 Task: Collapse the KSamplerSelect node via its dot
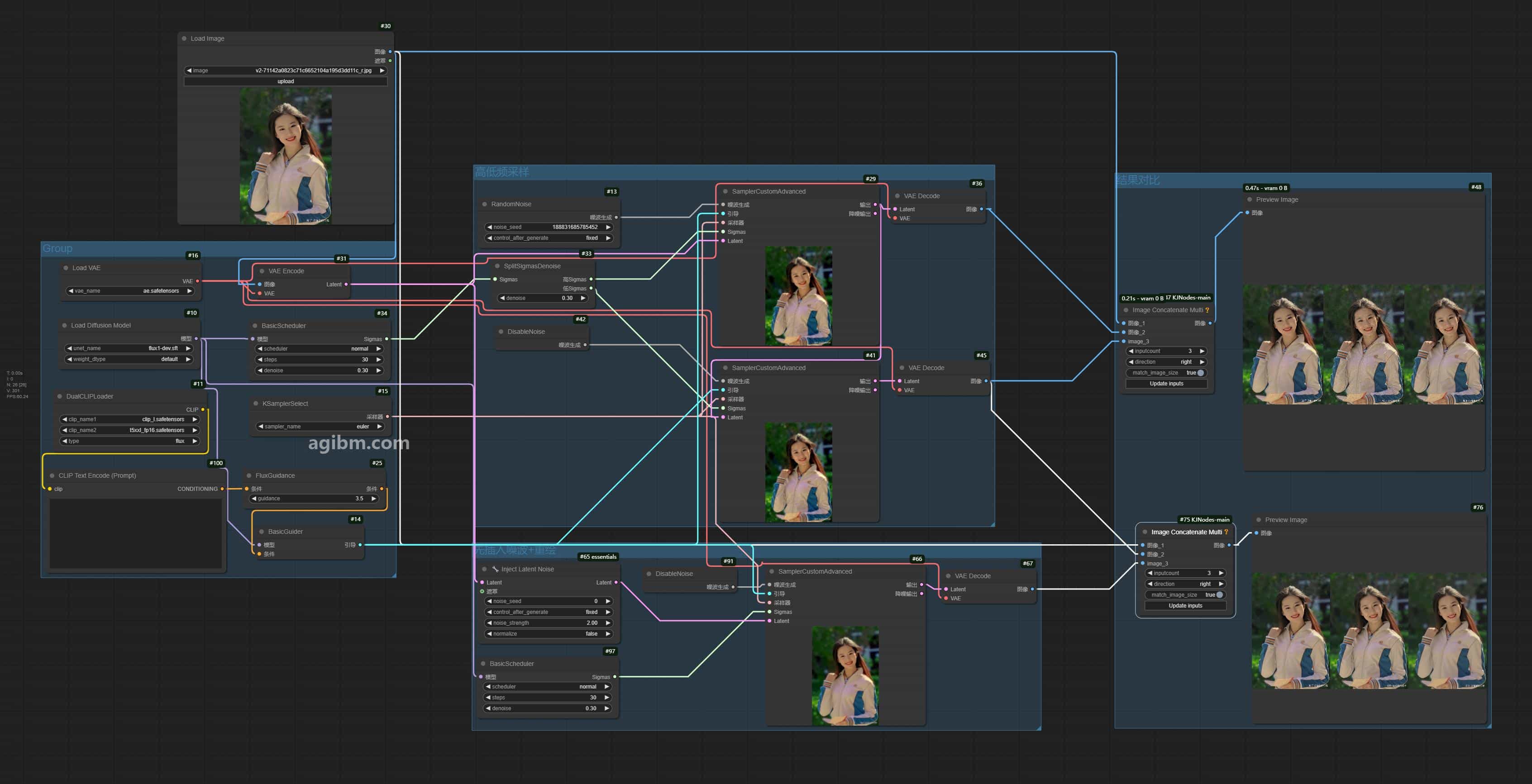(256, 404)
